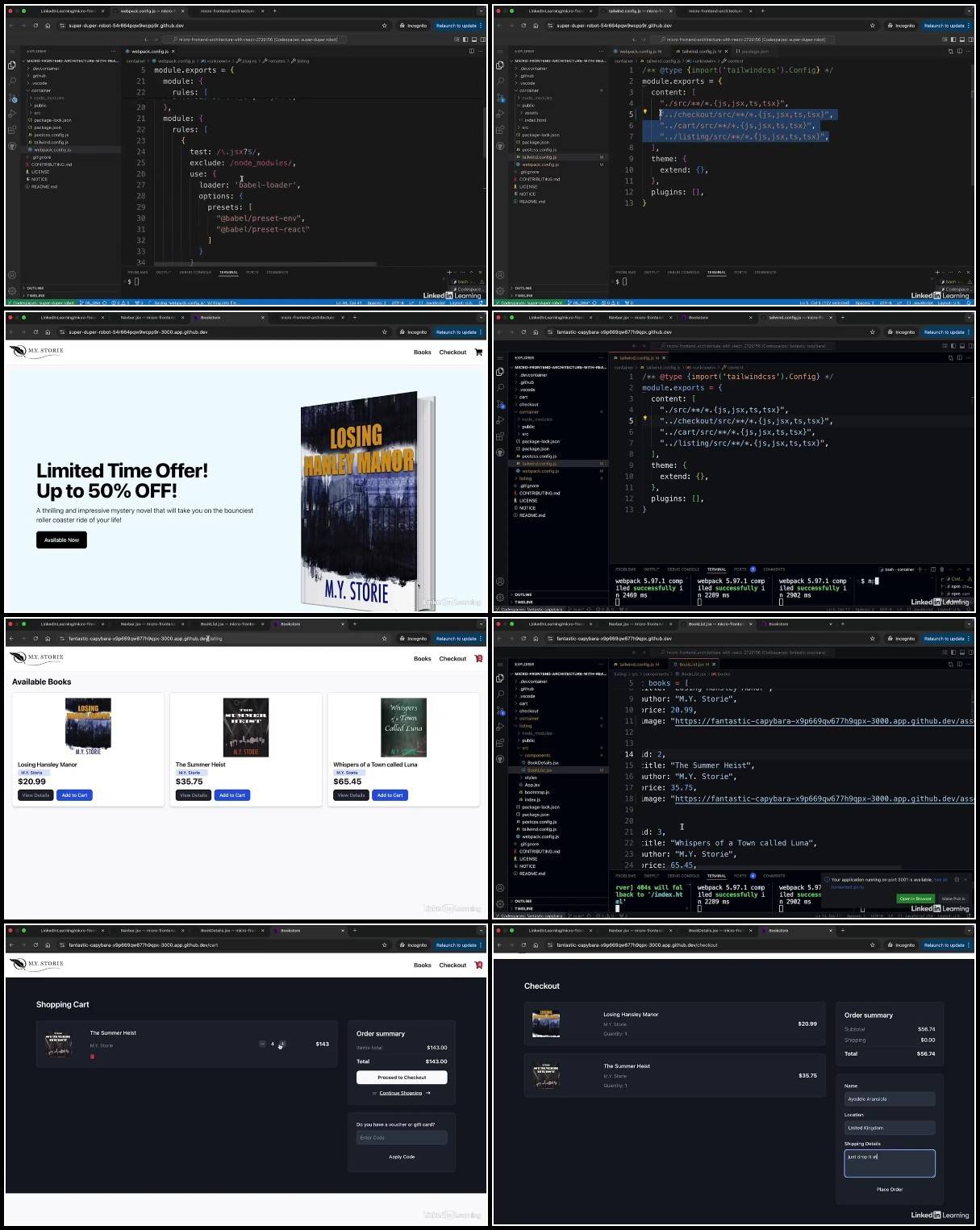The image size is (980, 1230).
Task: Decrease The Summer Heist quantity with minus
Action: [x=262, y=1044]
